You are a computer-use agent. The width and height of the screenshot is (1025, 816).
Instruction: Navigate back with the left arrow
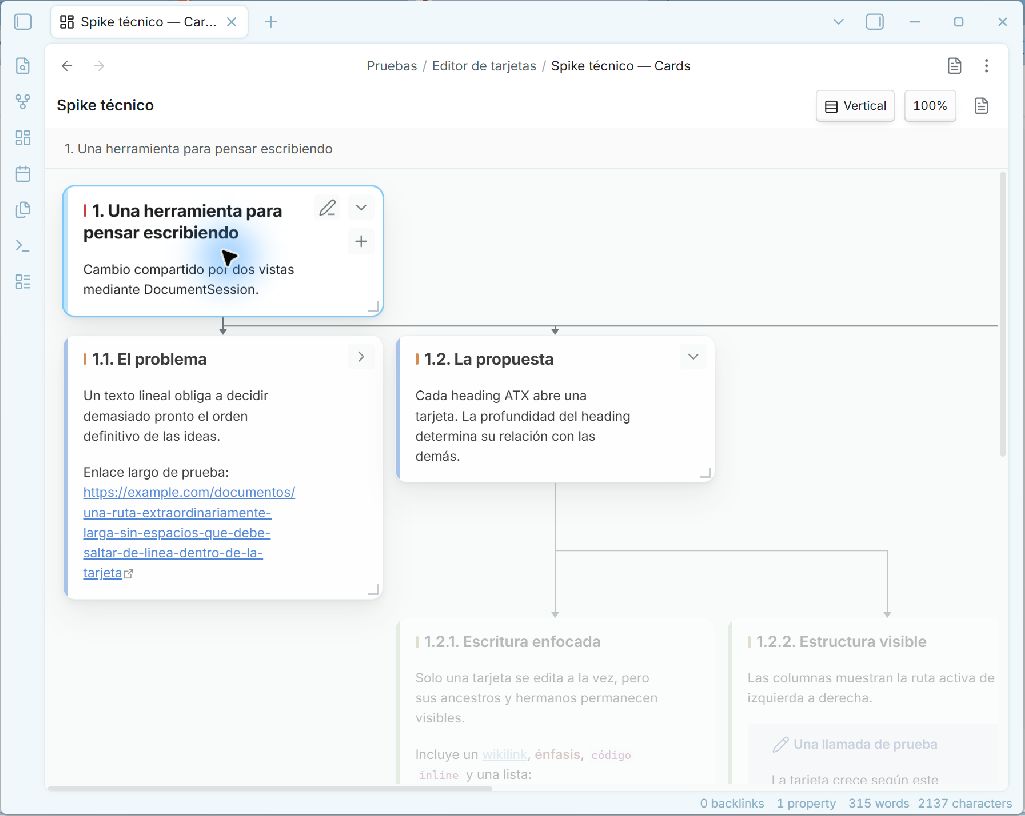click(67, 65)
